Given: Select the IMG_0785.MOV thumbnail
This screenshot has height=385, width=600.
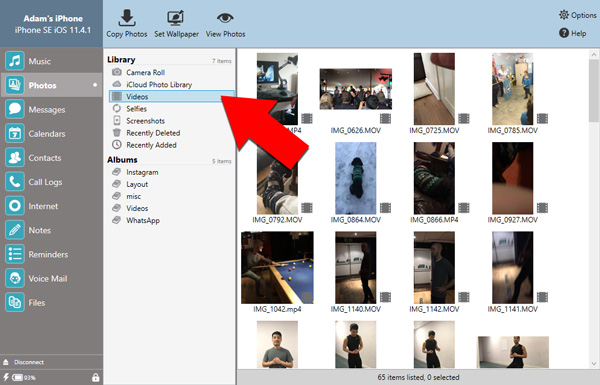Looking at the screenshot, I should (512, 89).
